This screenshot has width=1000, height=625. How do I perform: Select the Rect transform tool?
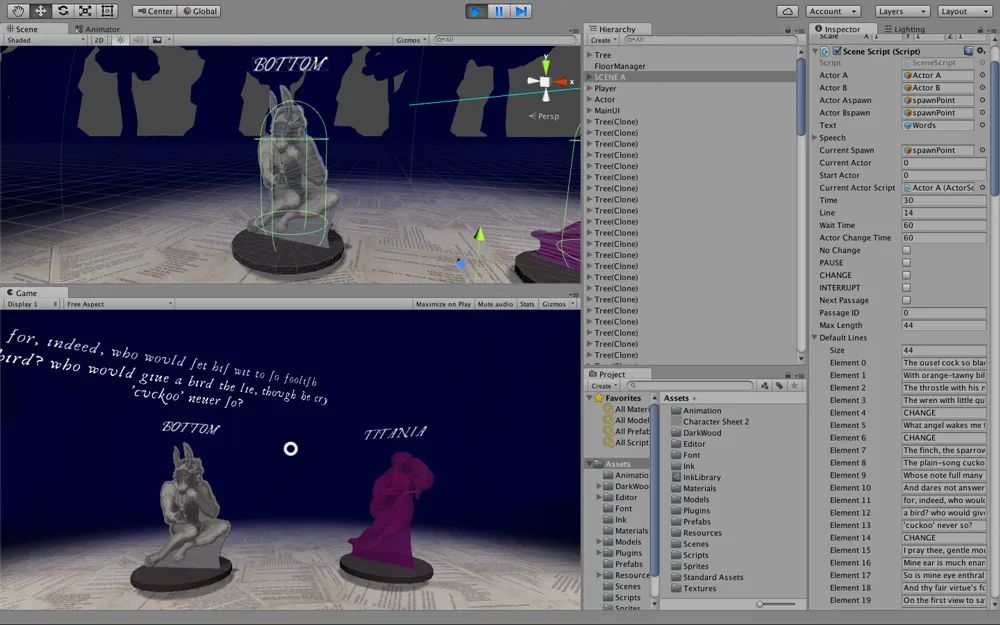[x=107, y=11]
